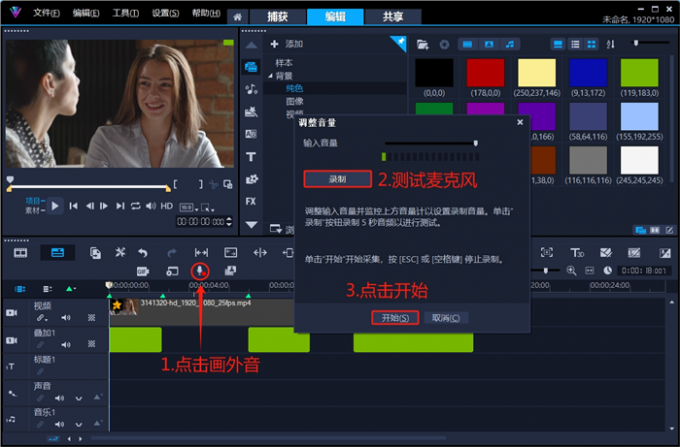Switch to timeline view icon

[x=57, y=253]
